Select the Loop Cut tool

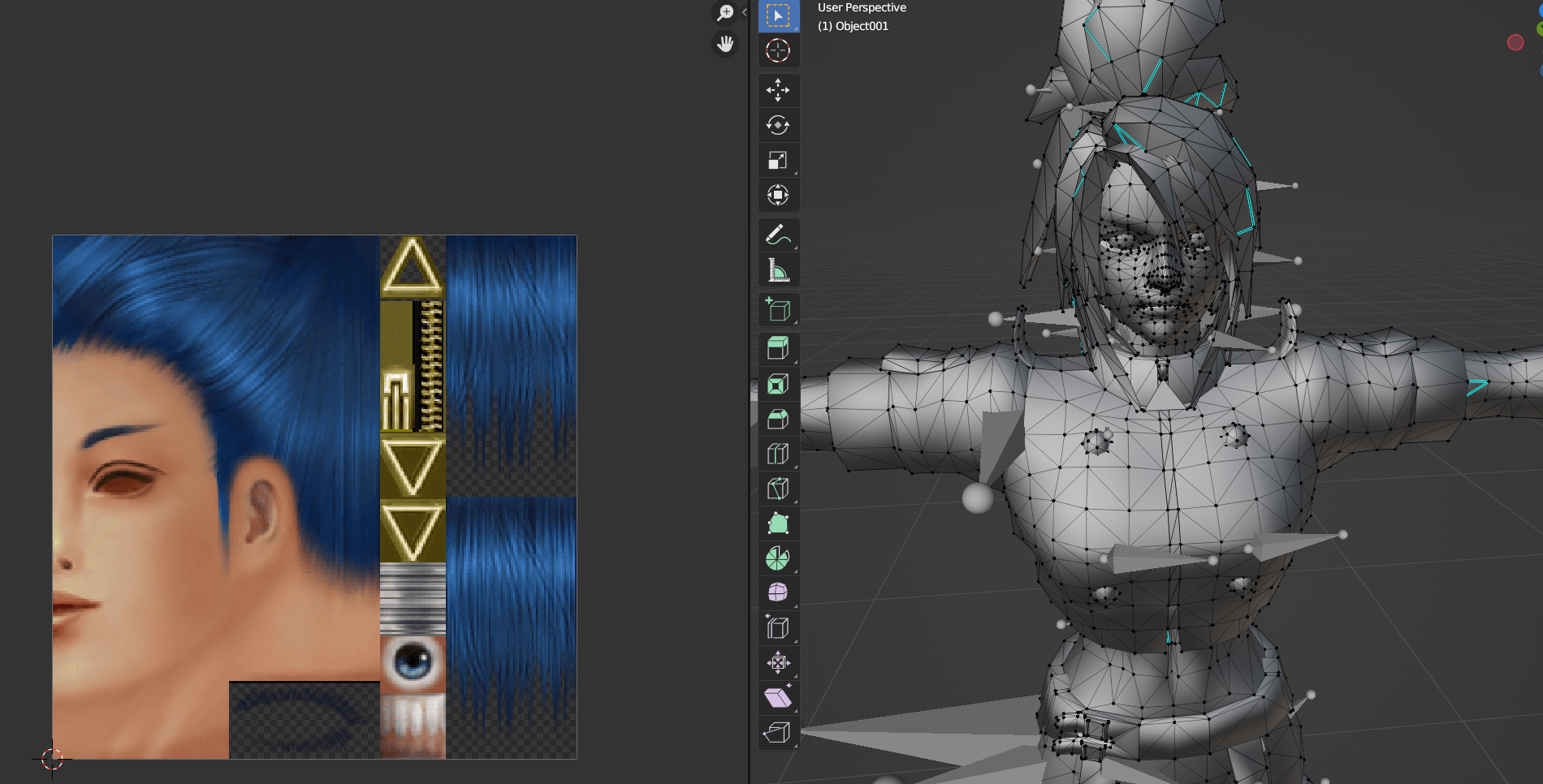pyautogui.click(x=778, y=454)
